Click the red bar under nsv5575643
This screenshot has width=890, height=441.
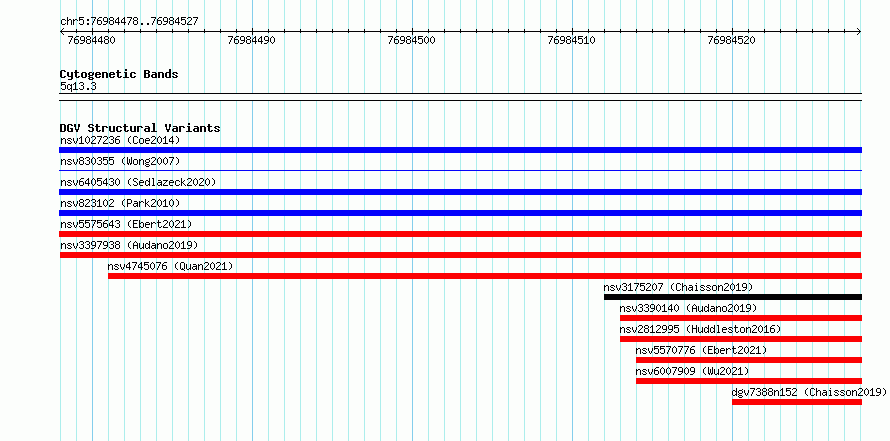460,234
